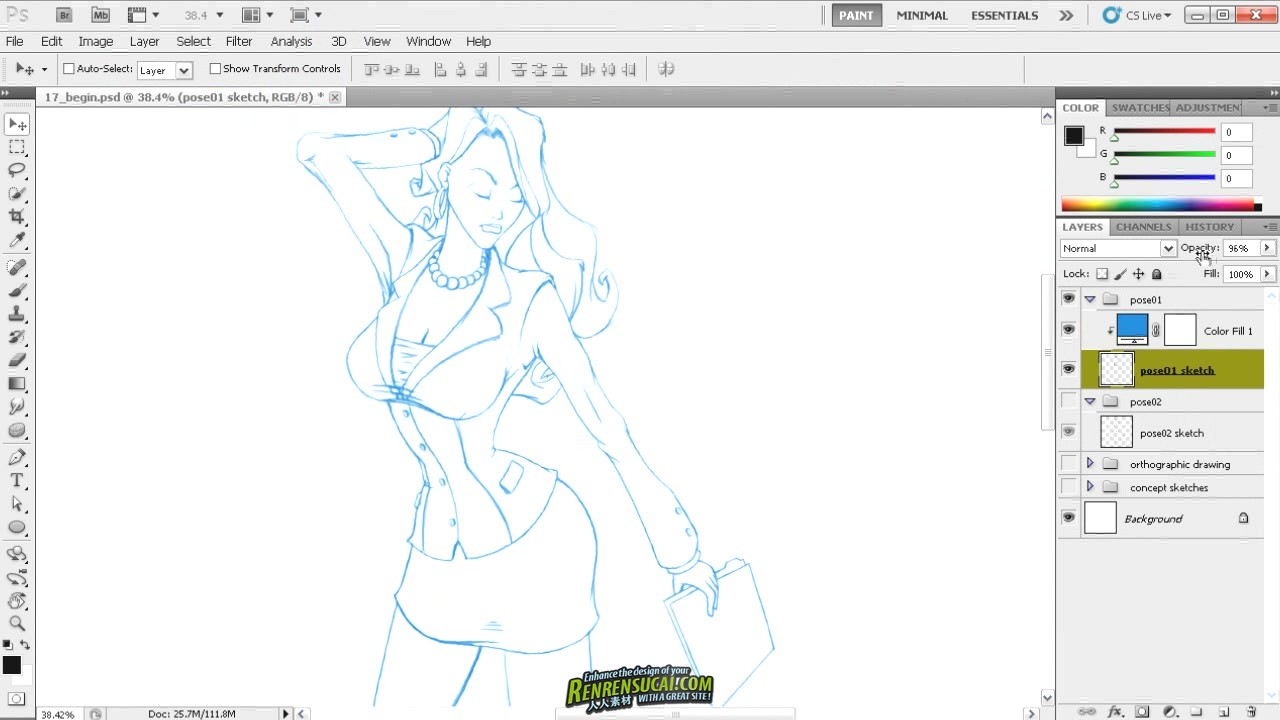Open the Filter menu
The image size is (1280, 720).
pyautogui.click(x=239, y=41)
